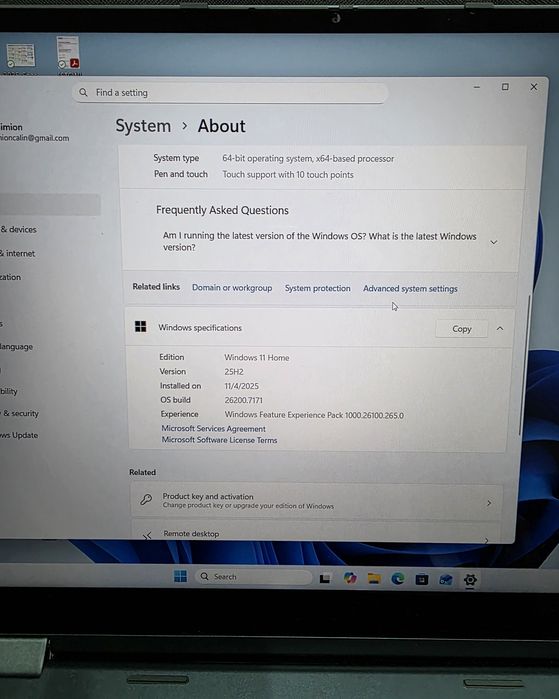559x699 pixels.
Task: Click the scrollbar in Settings window
Action: [523, 364]
